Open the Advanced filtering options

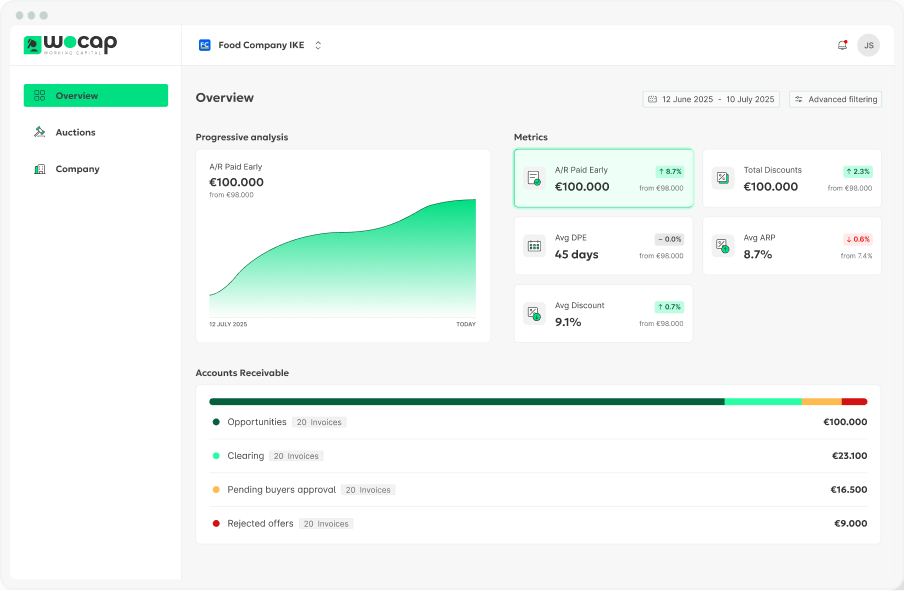click(835, 99)
